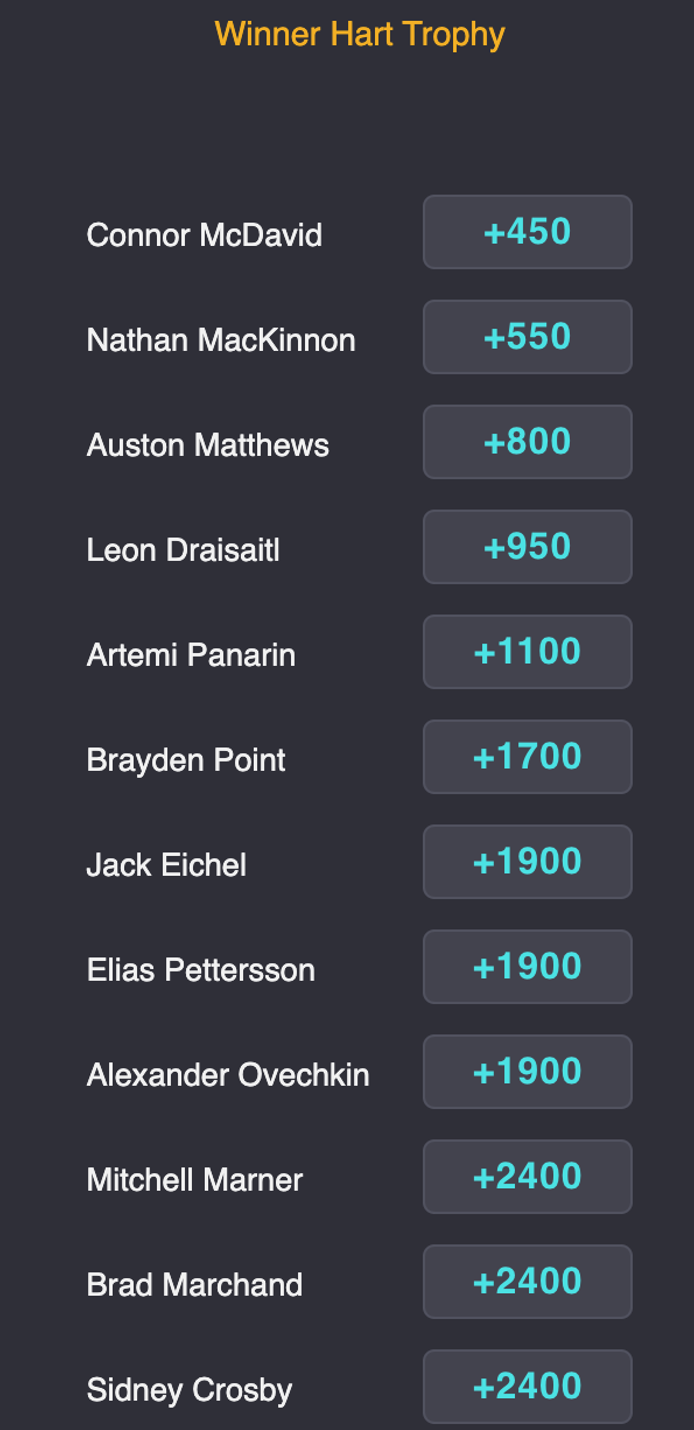Click the Artemi Panarin player name

tap(191, 655)
